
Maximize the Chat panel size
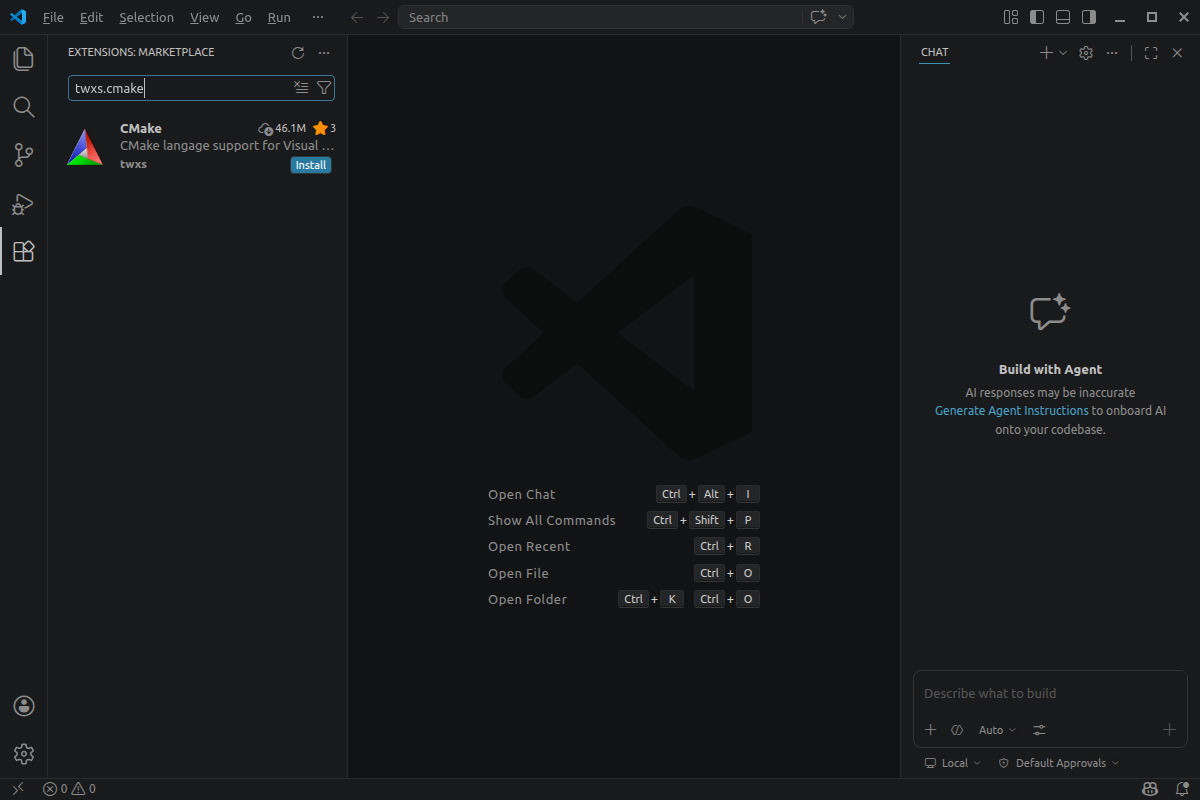tap(1151, 53)
